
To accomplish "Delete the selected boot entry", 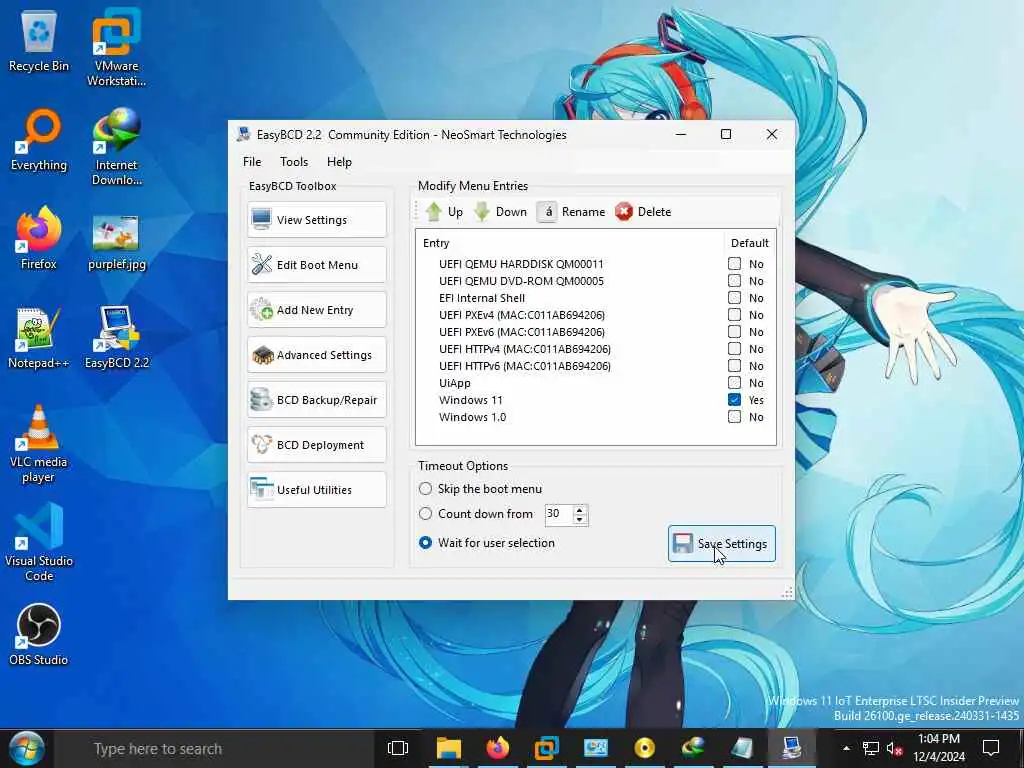I will pos(643,212).
